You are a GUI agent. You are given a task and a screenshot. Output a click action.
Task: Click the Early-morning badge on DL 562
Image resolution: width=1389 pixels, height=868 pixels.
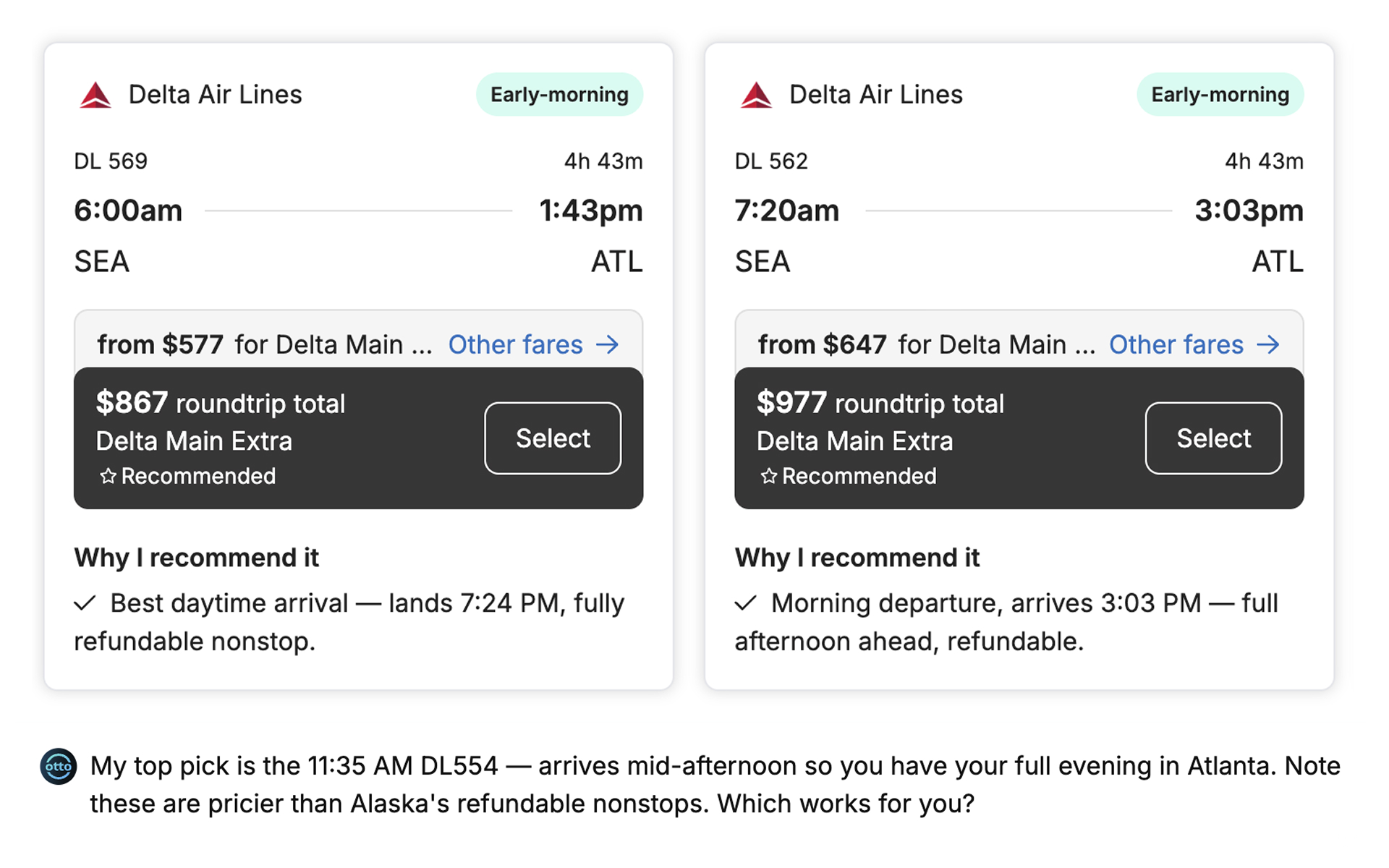[1220, 95]
